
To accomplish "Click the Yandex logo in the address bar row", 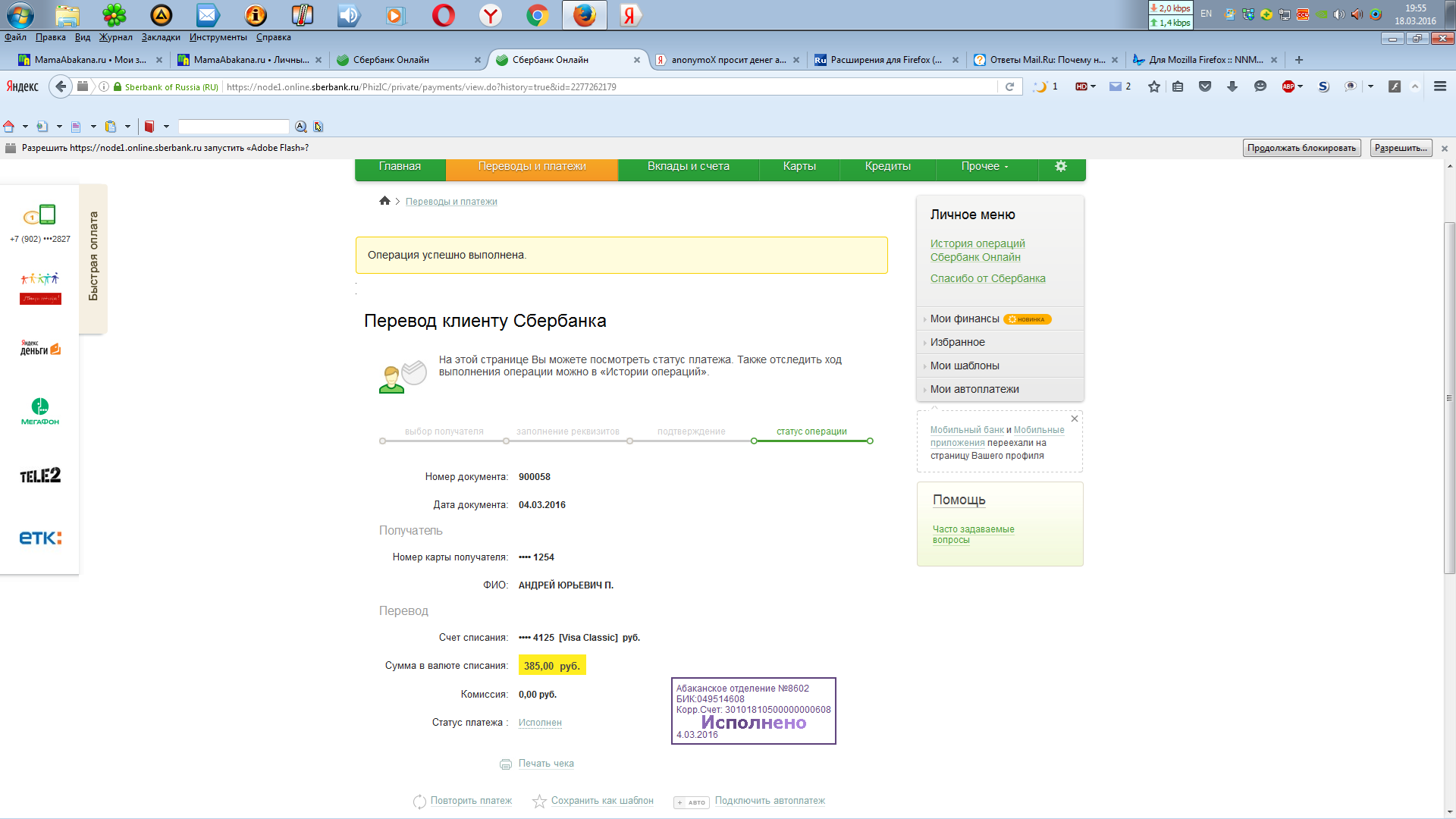I will 22,86.
